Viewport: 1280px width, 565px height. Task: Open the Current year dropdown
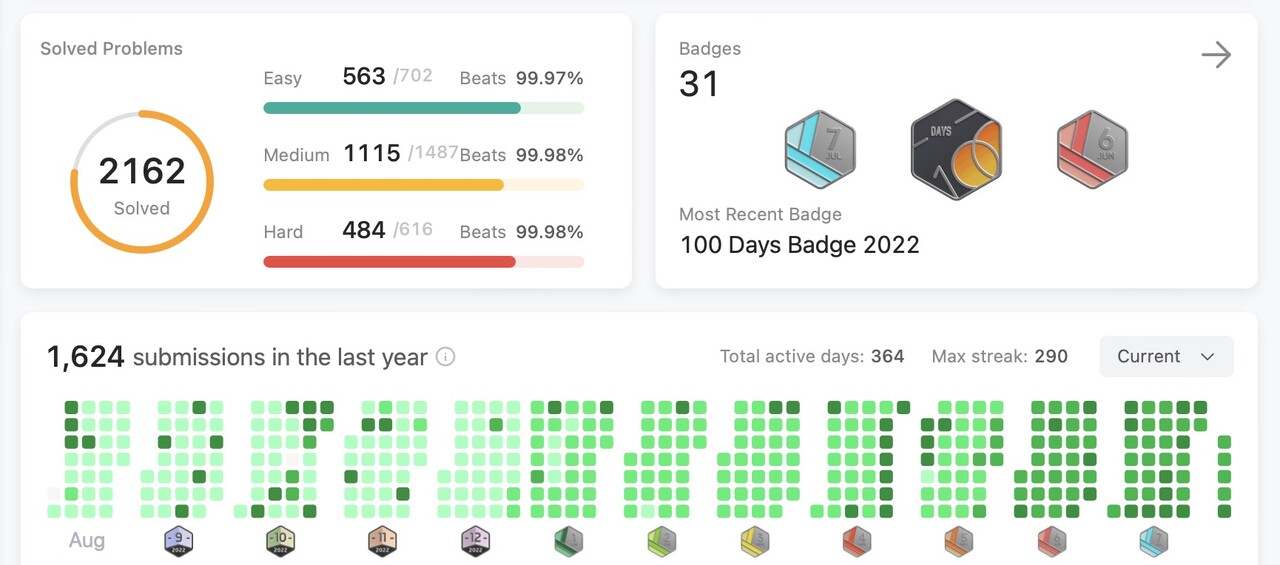1166,357
